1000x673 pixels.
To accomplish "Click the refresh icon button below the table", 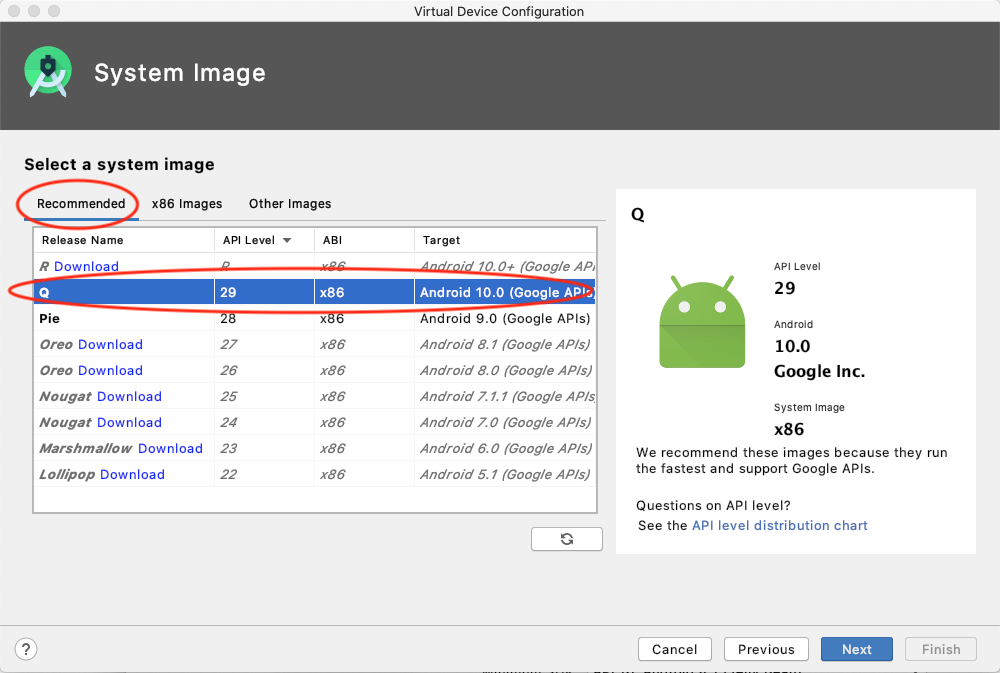I will [567, 539].
